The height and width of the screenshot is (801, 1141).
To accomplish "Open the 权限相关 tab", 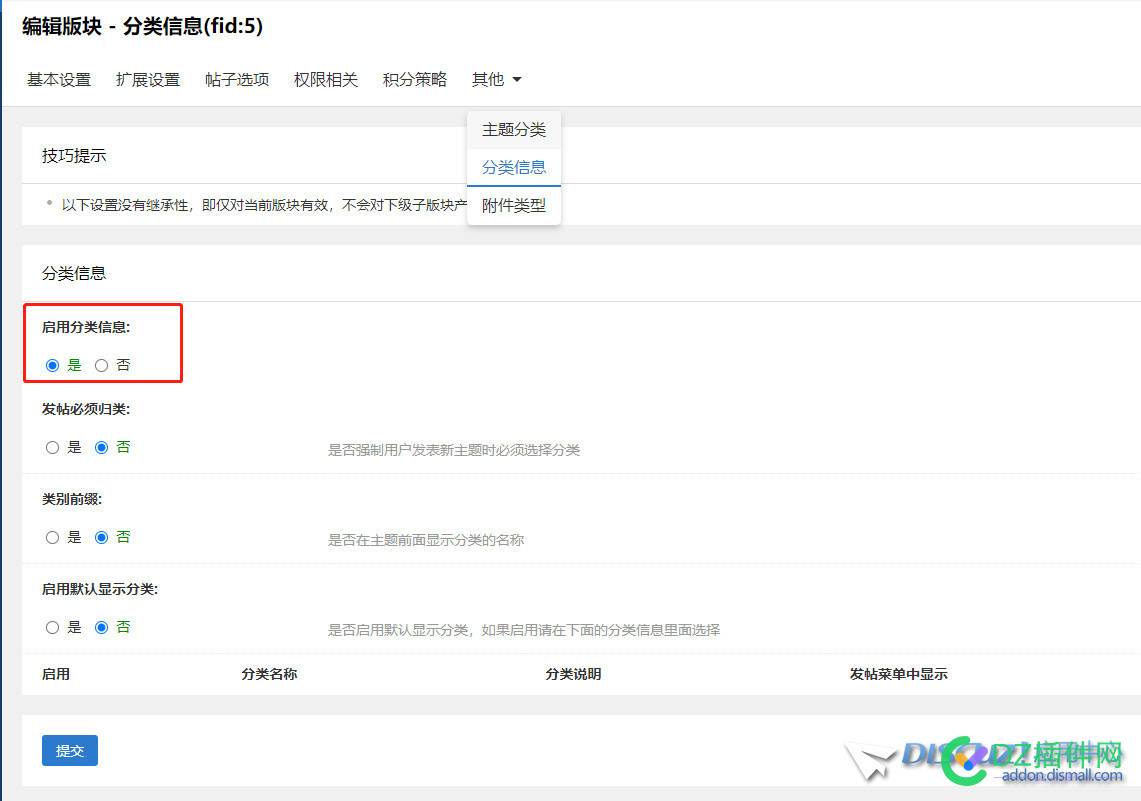I will point(324,79).
